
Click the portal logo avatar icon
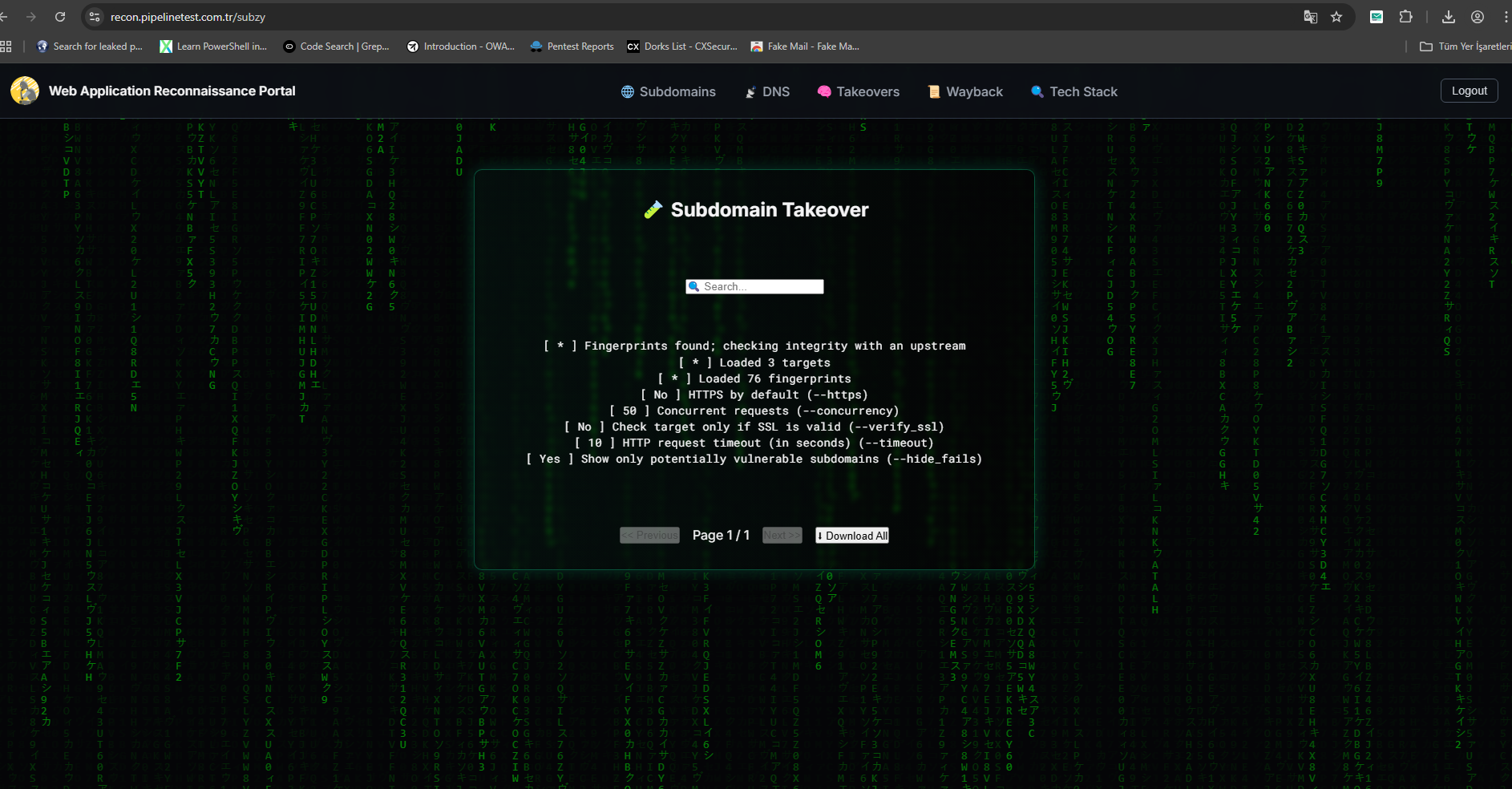(x=25, y=91)
